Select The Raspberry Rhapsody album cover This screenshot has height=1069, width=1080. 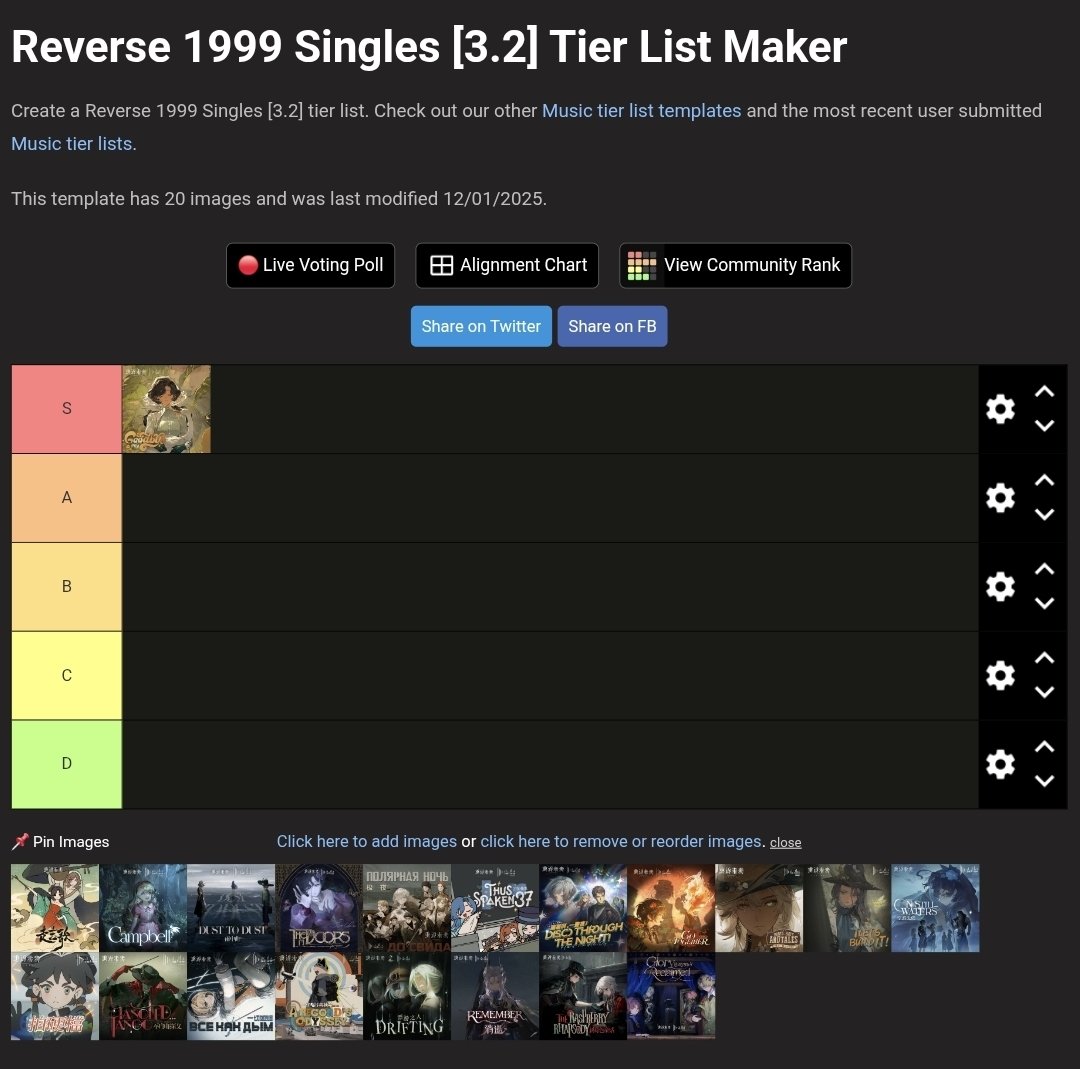pyautogui.click(x=583, y=996)
